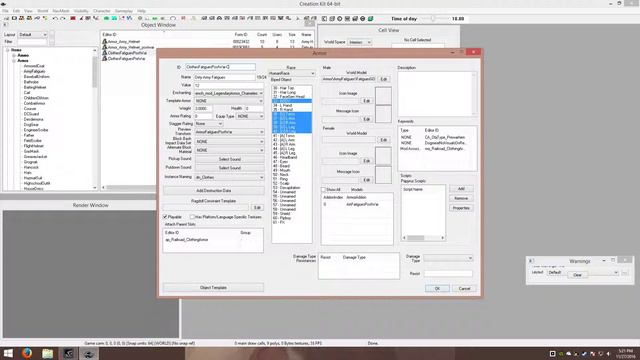Click the Object Window tree vertical scrollbar
The height and width of the screenshot is (360, 640).
click(95, 118)
